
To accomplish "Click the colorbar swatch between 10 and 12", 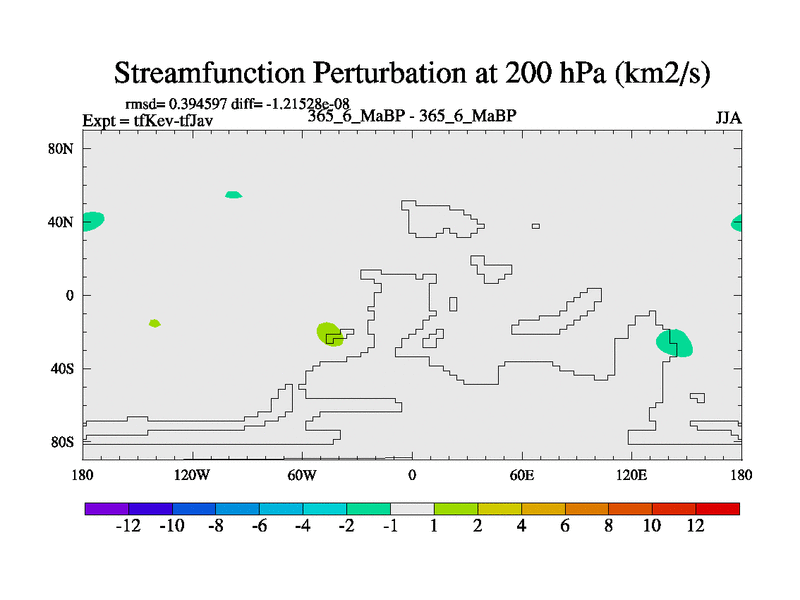I will point(674,509).
